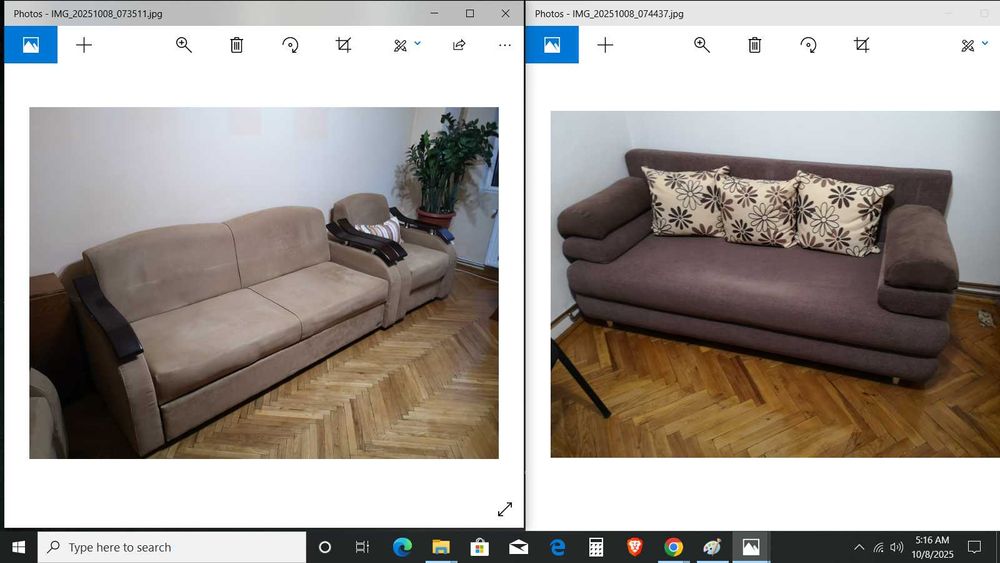Open See more menu in left Photos window
1000x563 pixels.
point(504,45)
